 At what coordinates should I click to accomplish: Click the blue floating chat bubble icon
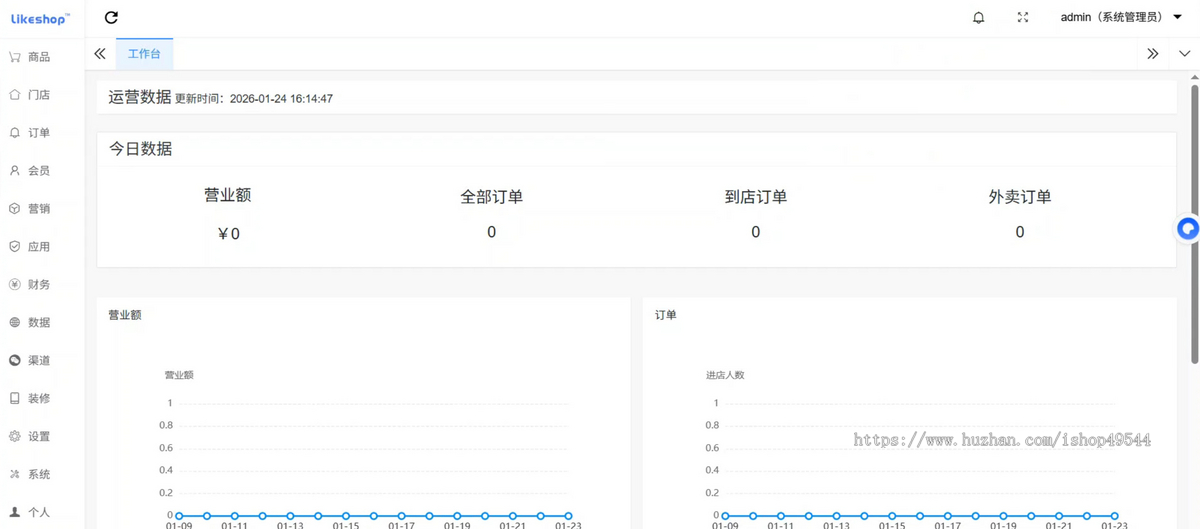tap(1187, 229)
